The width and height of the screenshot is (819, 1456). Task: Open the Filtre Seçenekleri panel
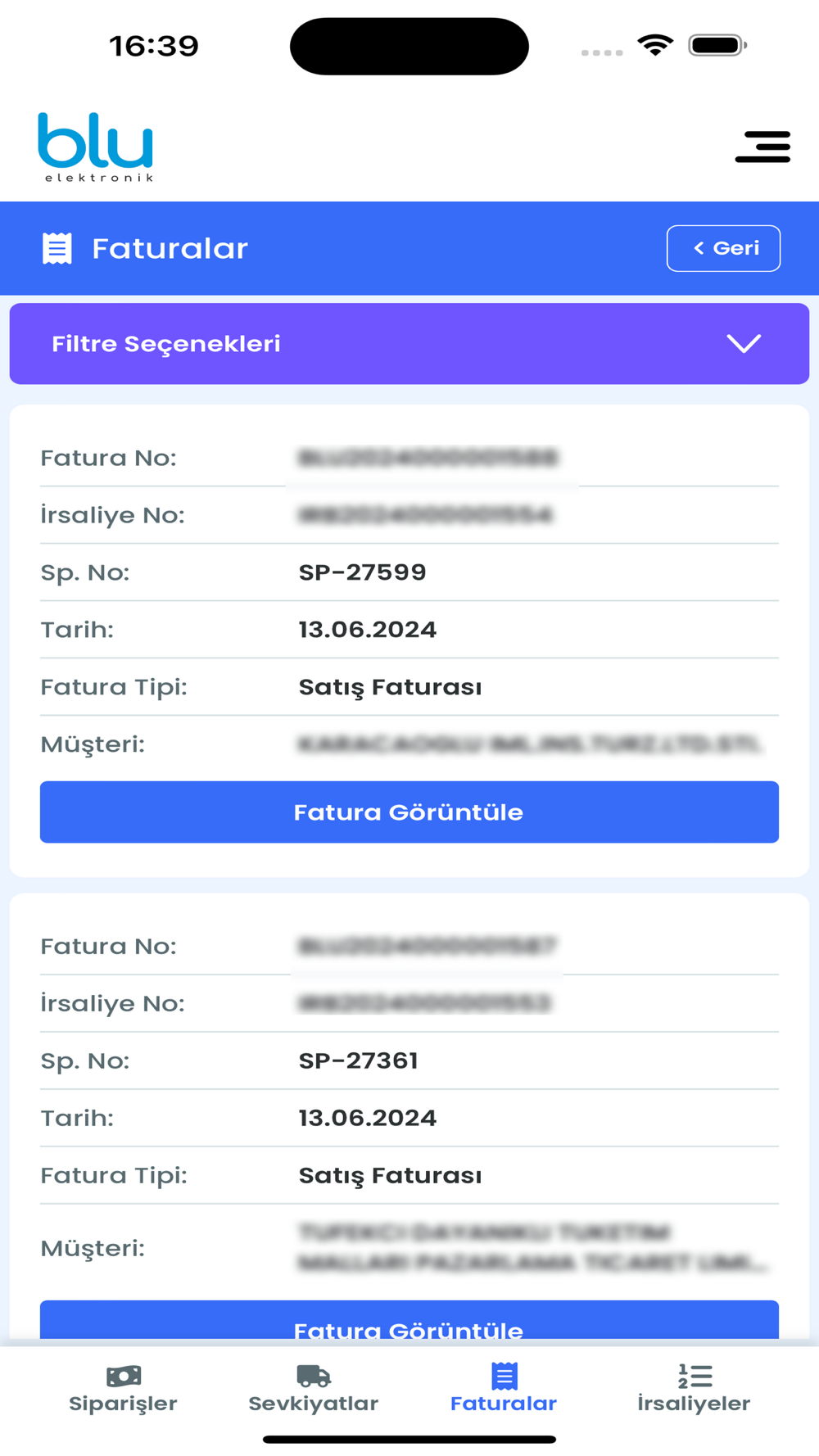coord(409,344)
